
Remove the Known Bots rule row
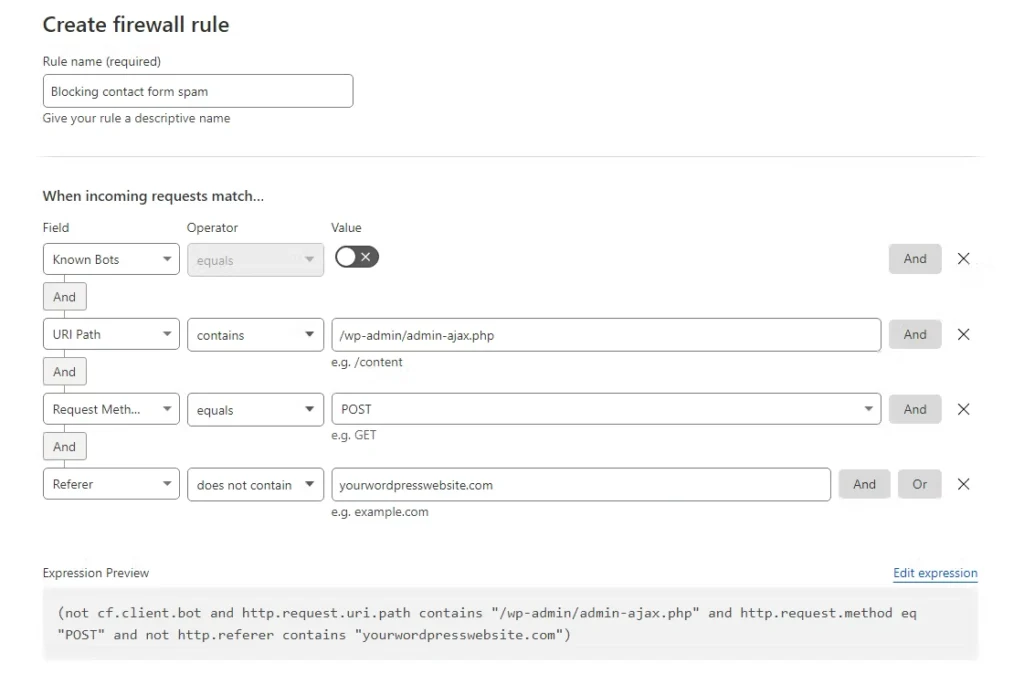[x=963, y=259]
